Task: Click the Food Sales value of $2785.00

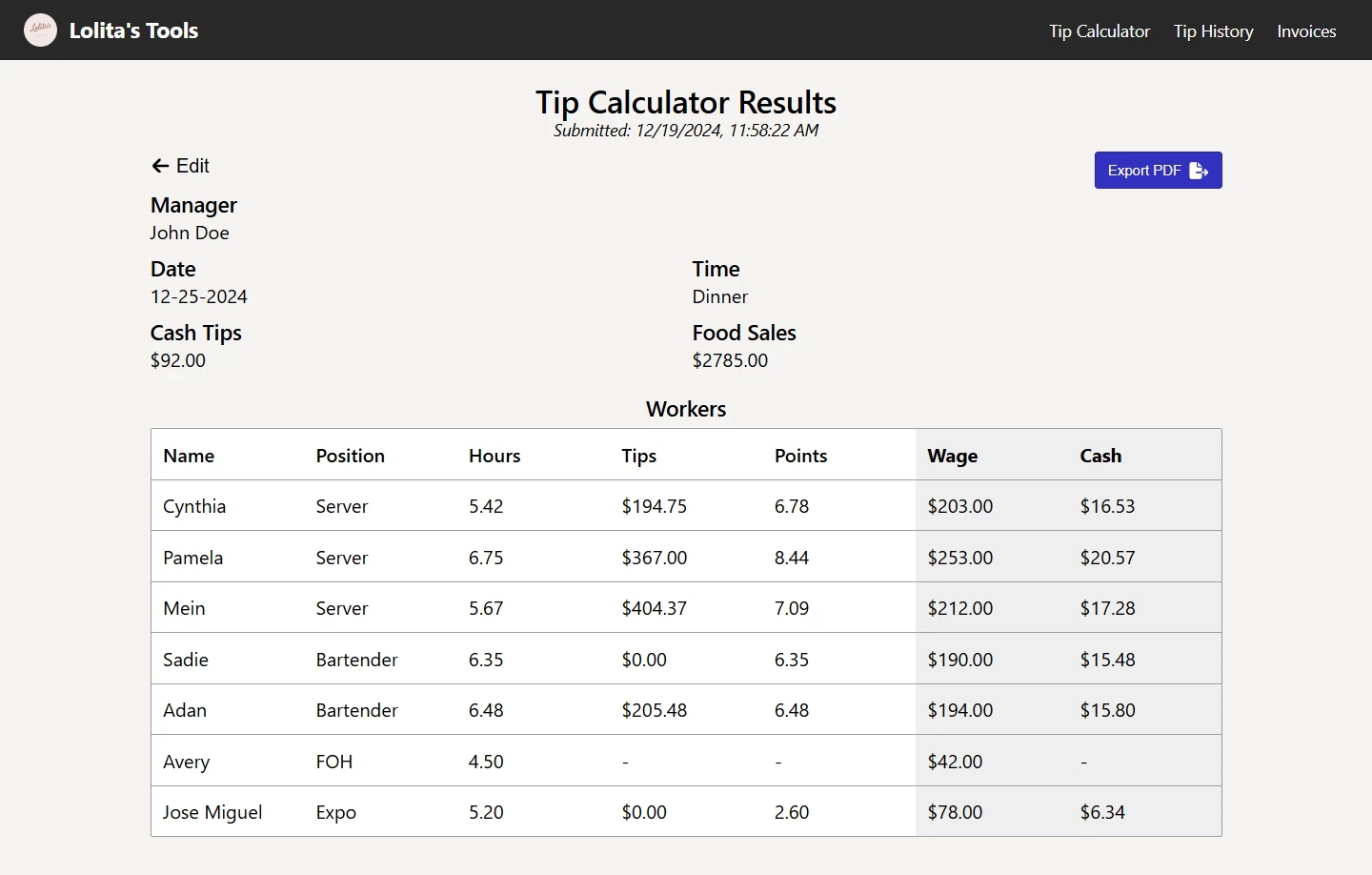Action: tap(731, 360)
